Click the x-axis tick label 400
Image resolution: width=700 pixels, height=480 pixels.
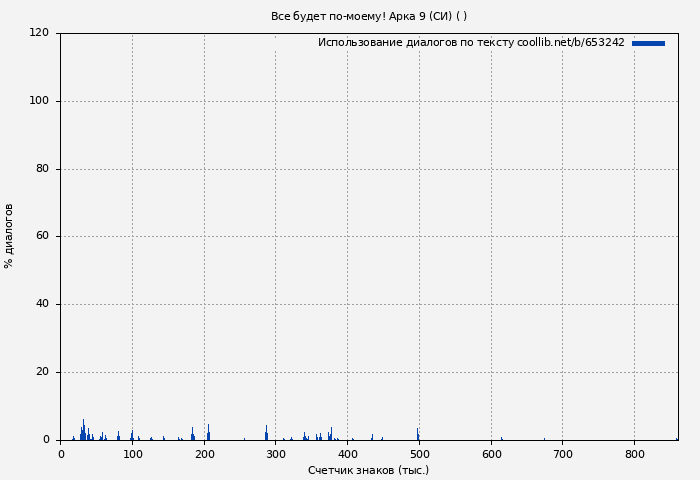click(347, 455)
